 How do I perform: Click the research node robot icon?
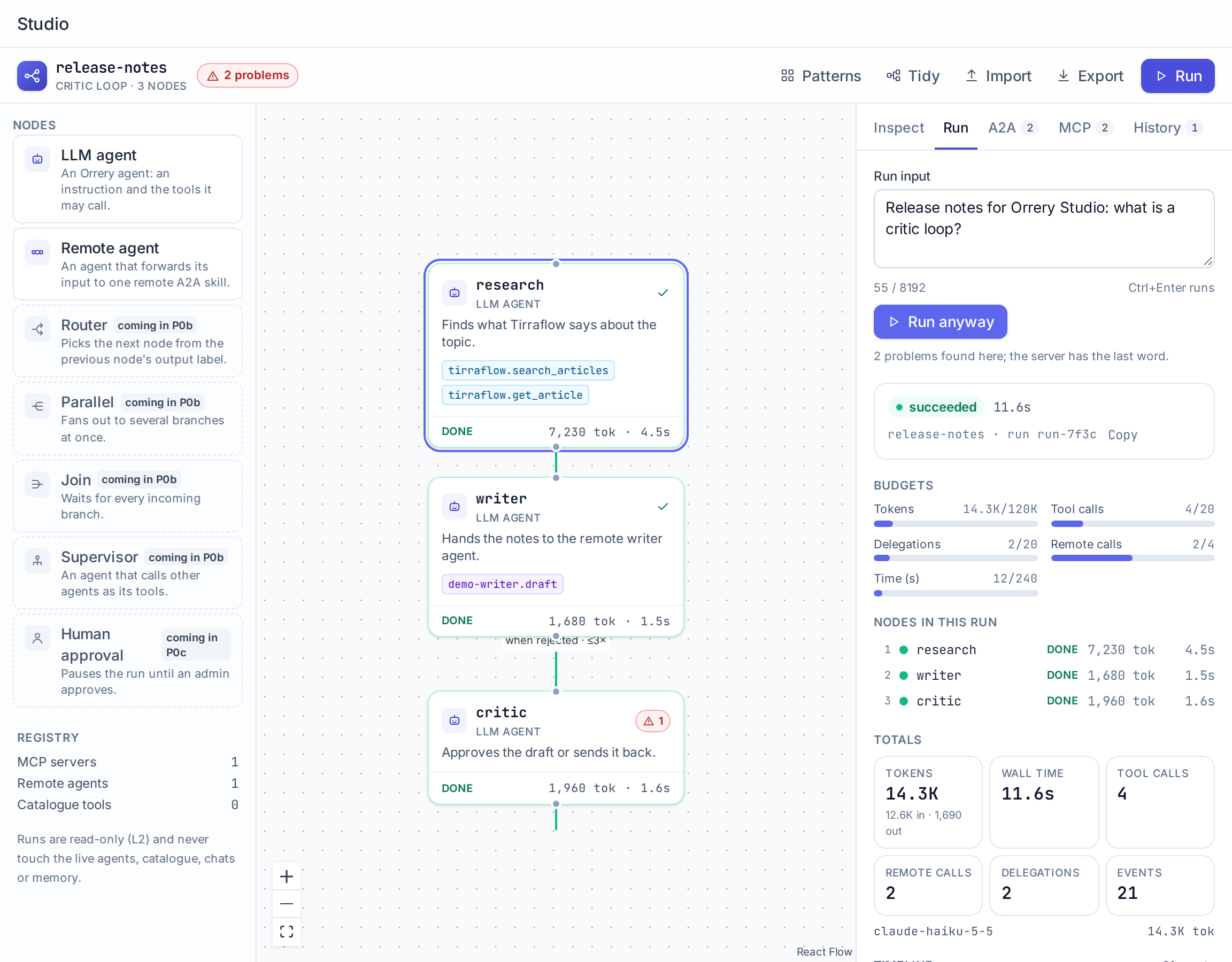[454, 293]
